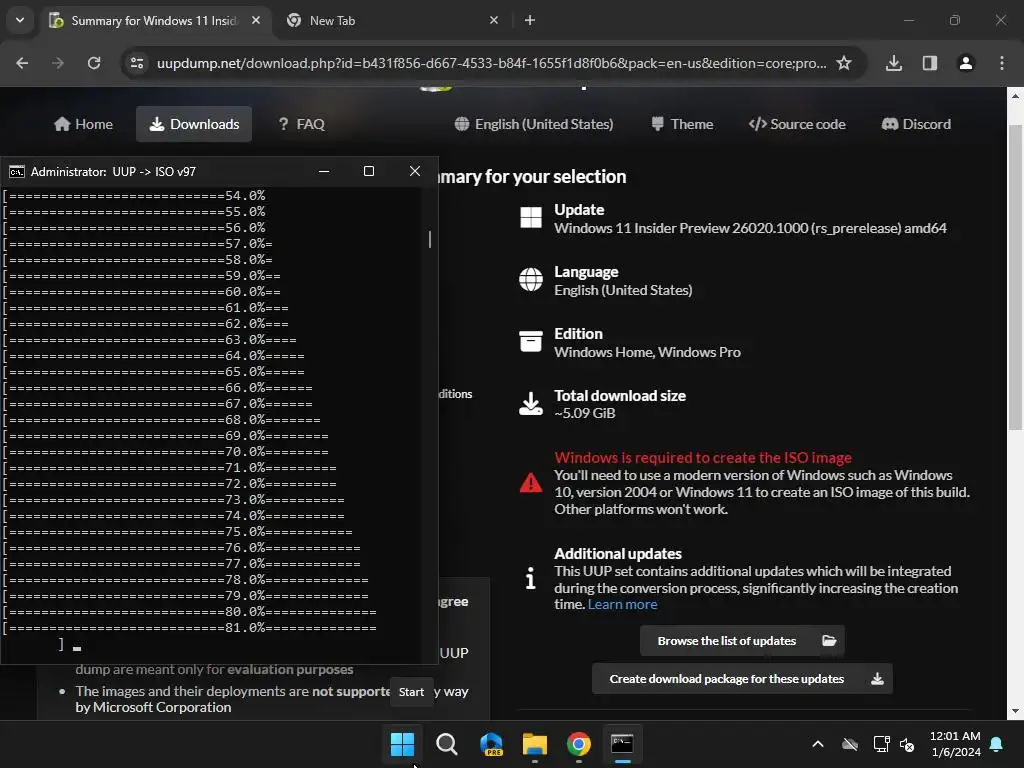Screen dimensions: 1024x768
Task: Click the Total download size icon
Action: click(x=531, y=404)
